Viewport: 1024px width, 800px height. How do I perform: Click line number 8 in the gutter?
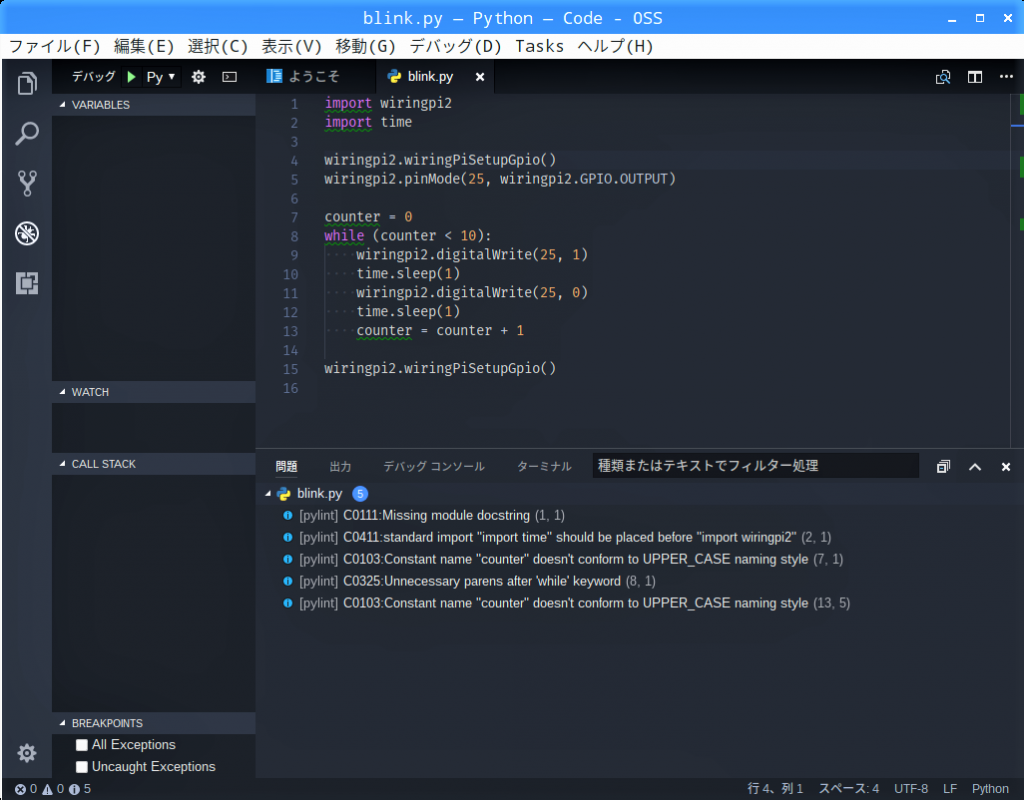[295, 236]
